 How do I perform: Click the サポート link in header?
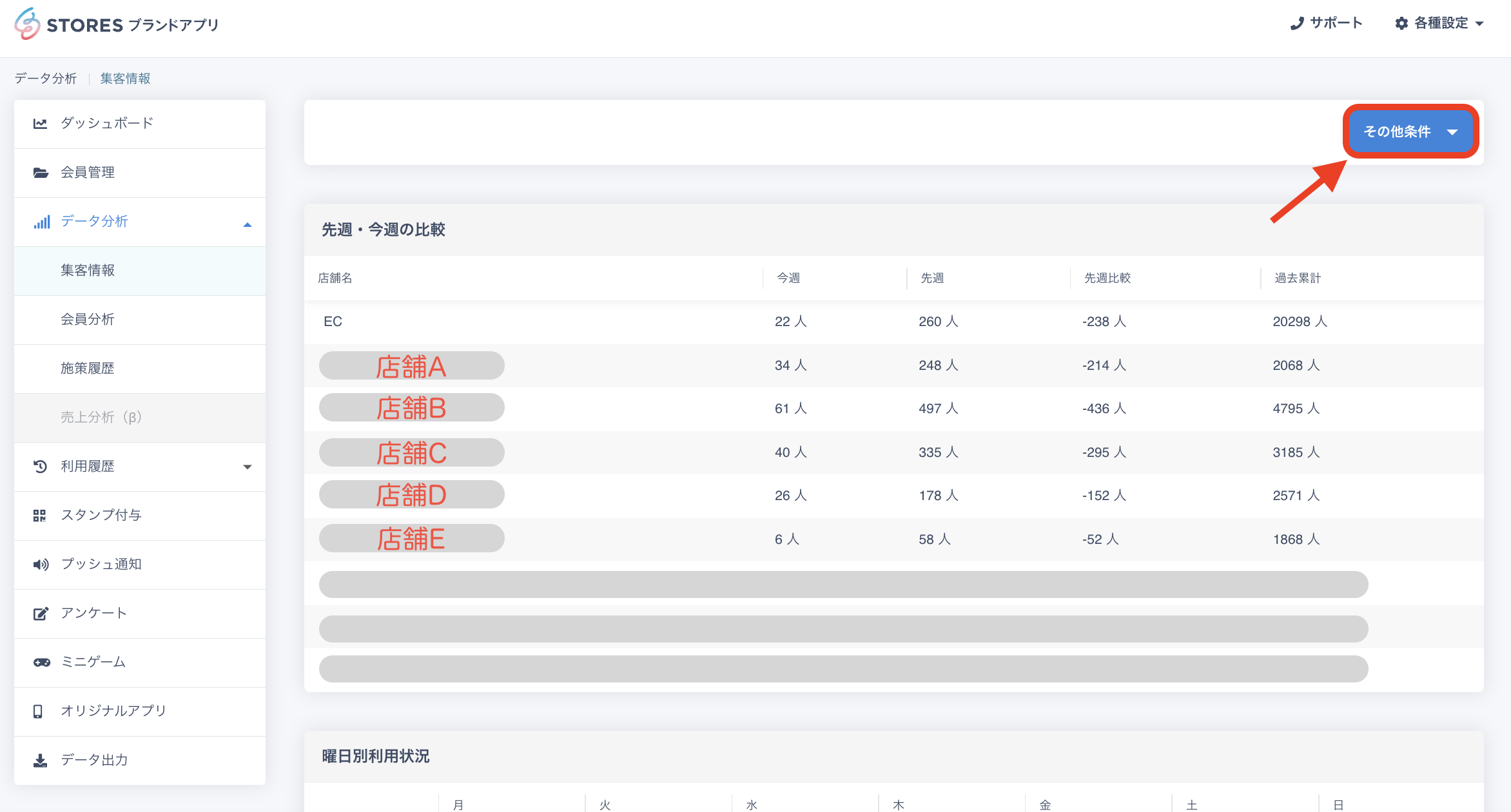tap(1327, 23)
